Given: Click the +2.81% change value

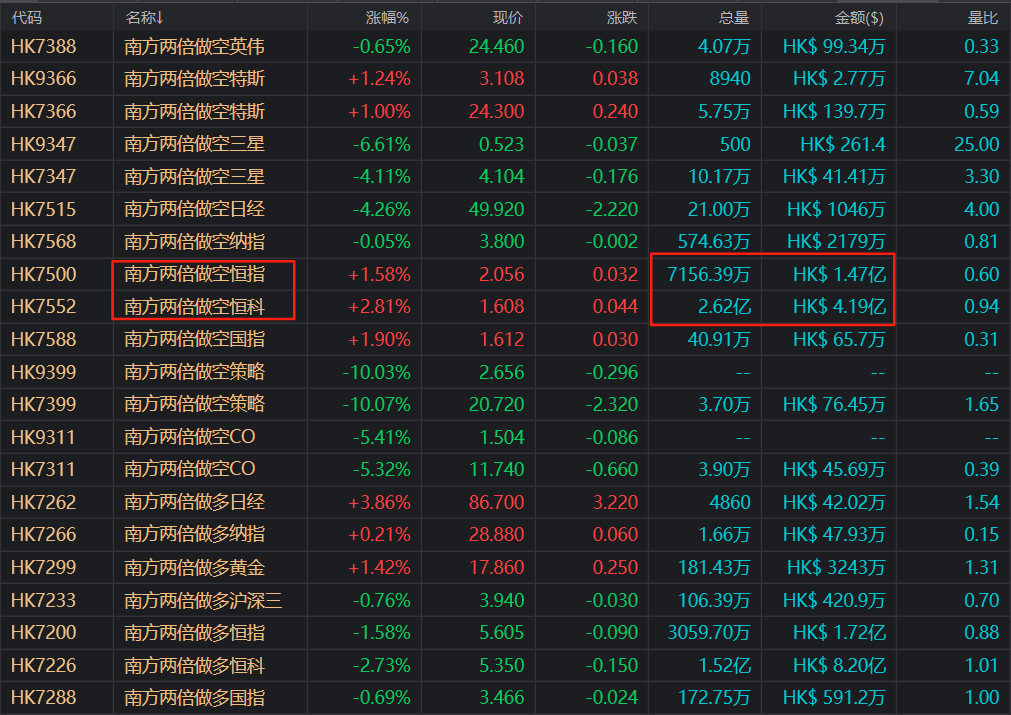Looking at the screenshot, I should pos(379,306).
